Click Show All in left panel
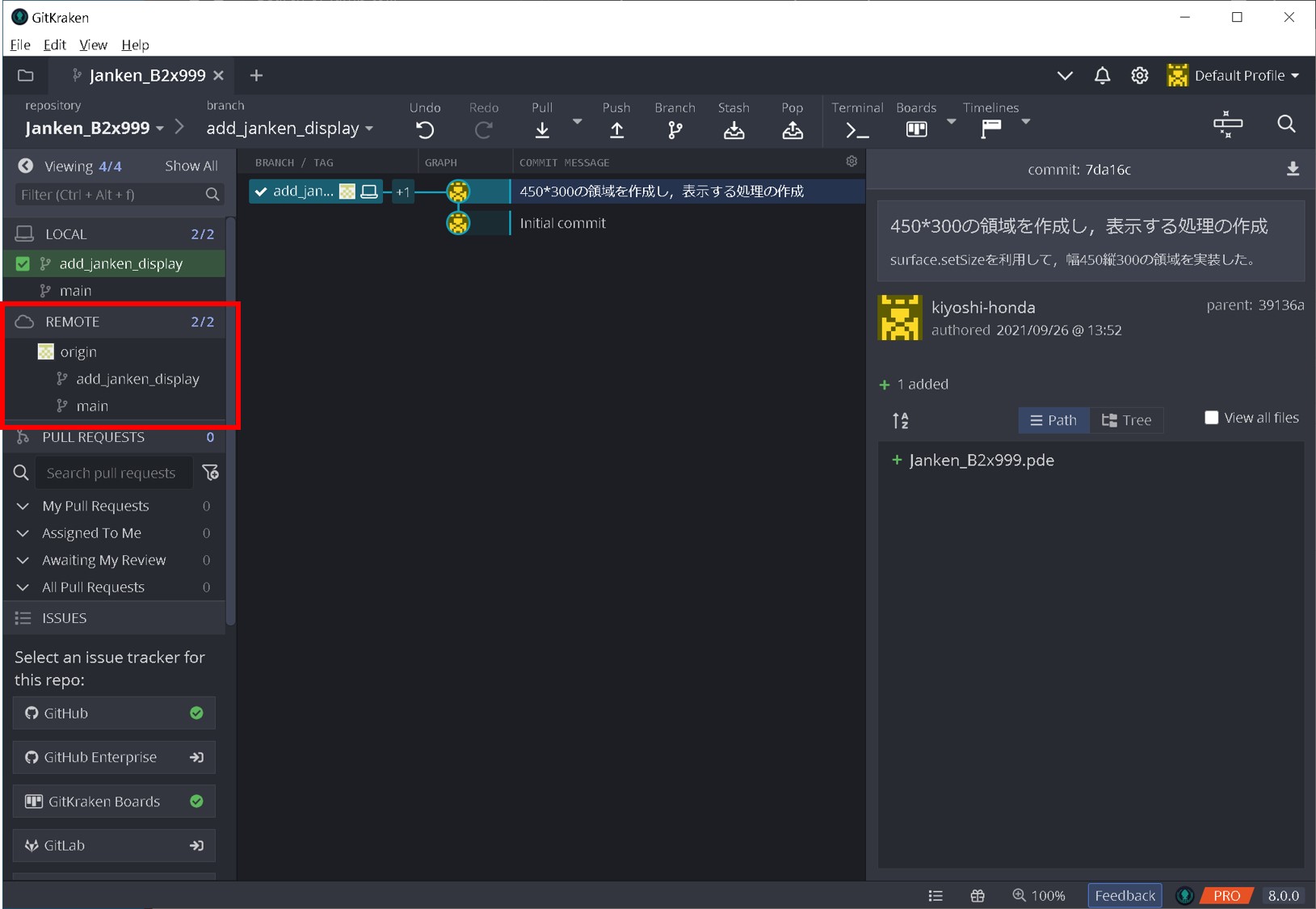Viewport: 1316px width, 909px height. pos(191,166)
